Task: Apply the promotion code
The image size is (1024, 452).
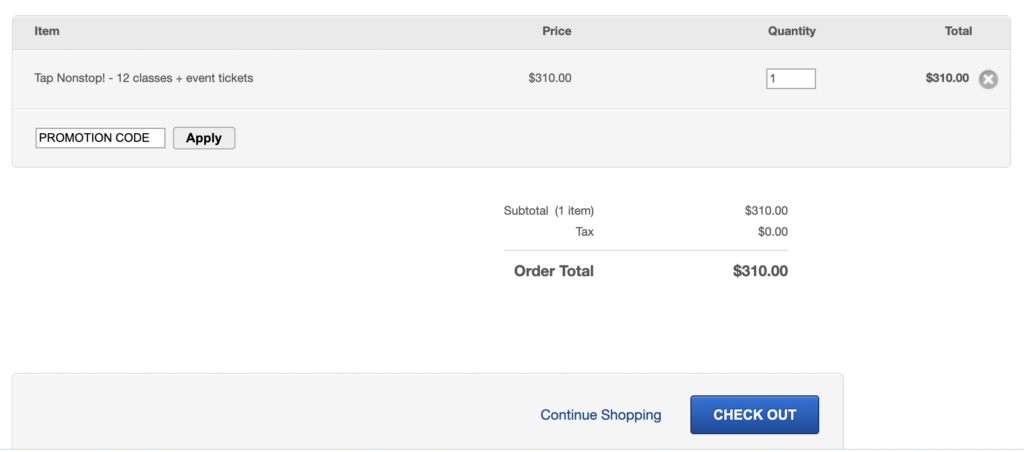Action: click(204, 138)
